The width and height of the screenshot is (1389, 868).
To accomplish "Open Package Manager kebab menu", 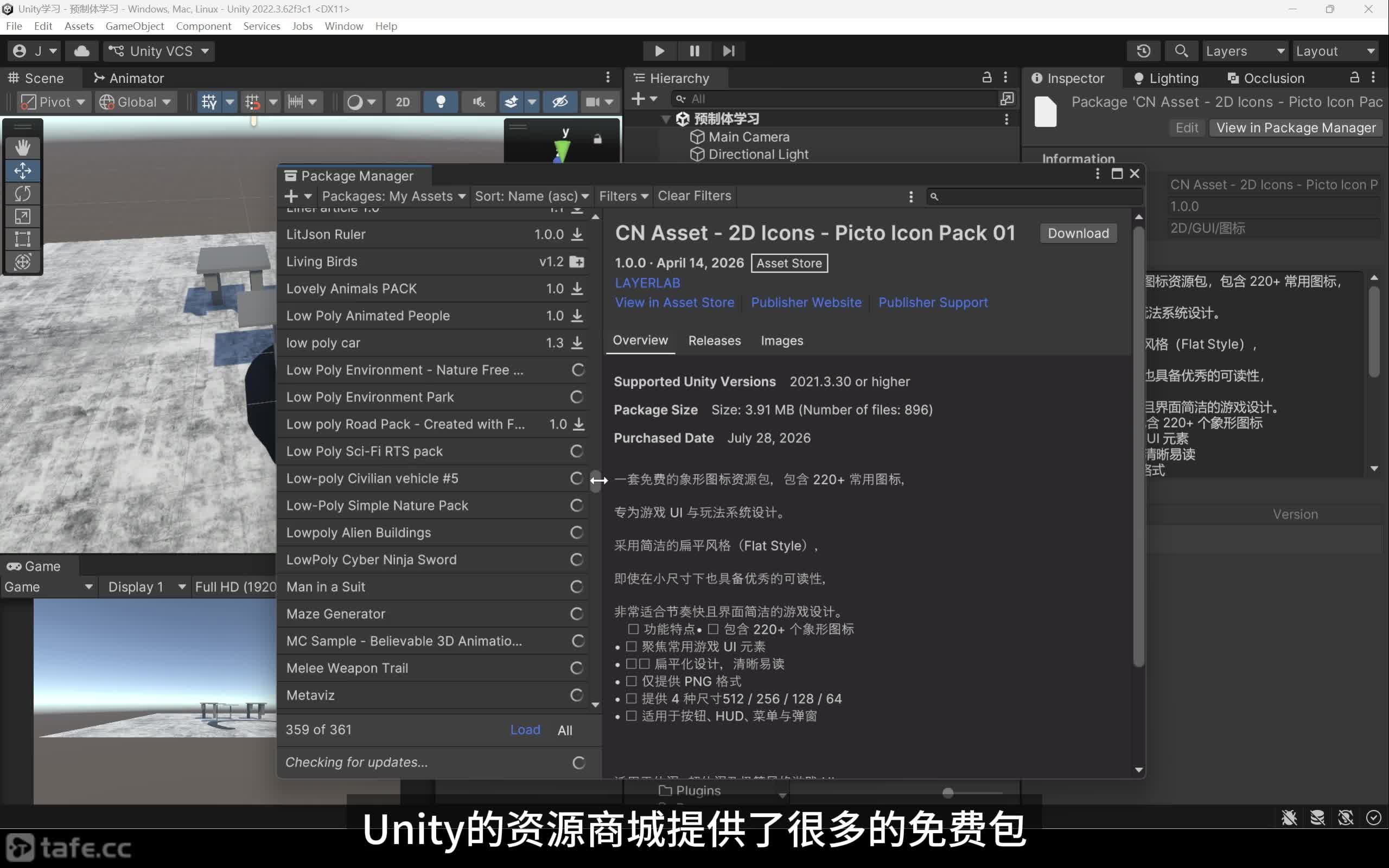I will [x=1098, y=174].
